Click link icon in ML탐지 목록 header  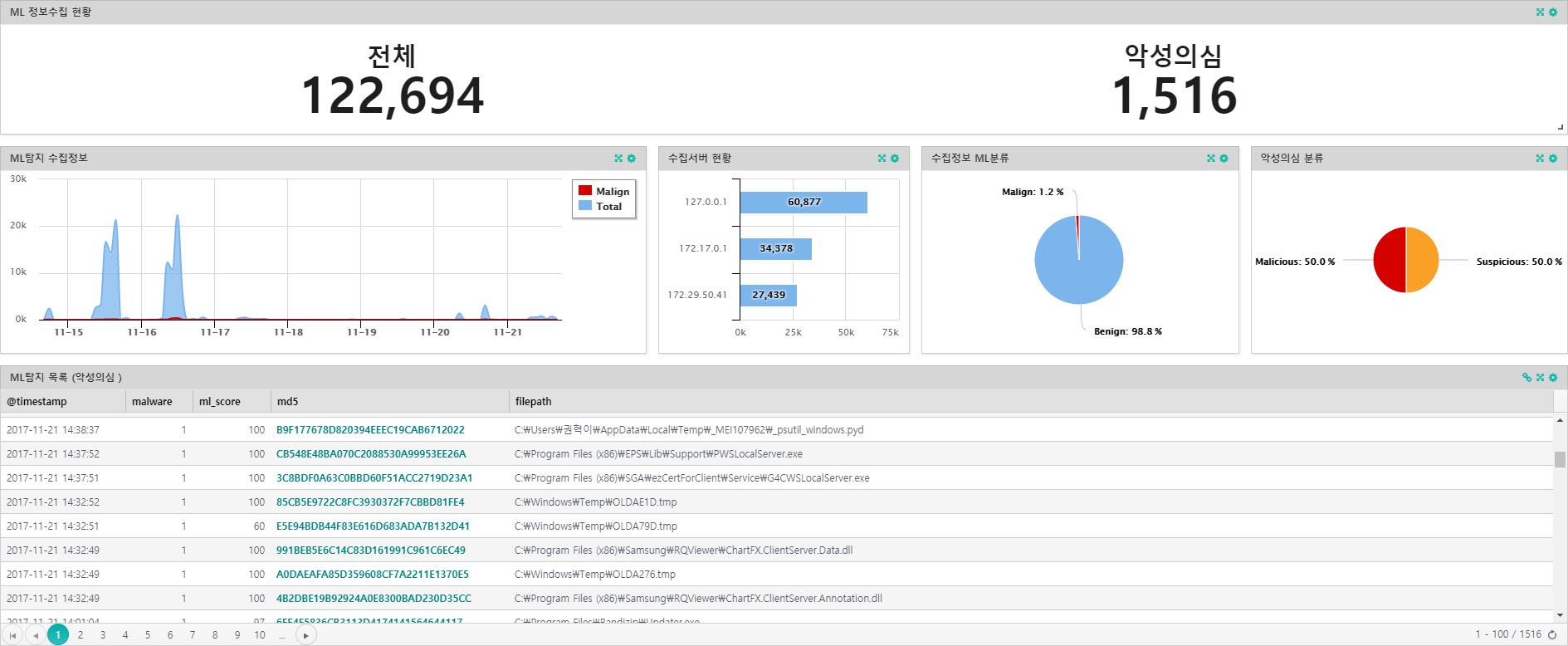(1526, 378)
